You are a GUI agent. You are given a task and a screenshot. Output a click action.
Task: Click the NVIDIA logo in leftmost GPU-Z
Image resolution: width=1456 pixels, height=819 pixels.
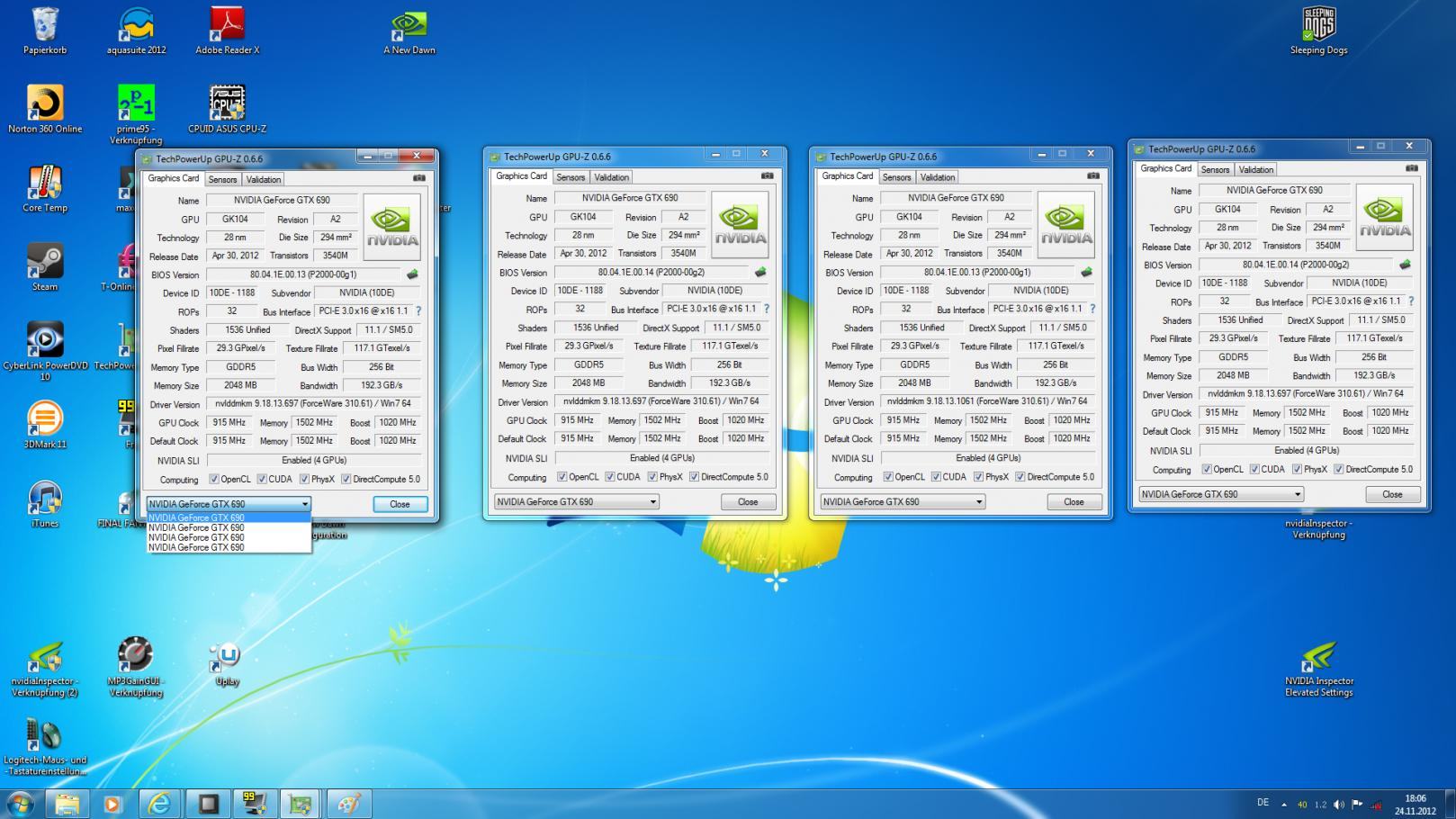pyautogui.click(x=391, y=227)
